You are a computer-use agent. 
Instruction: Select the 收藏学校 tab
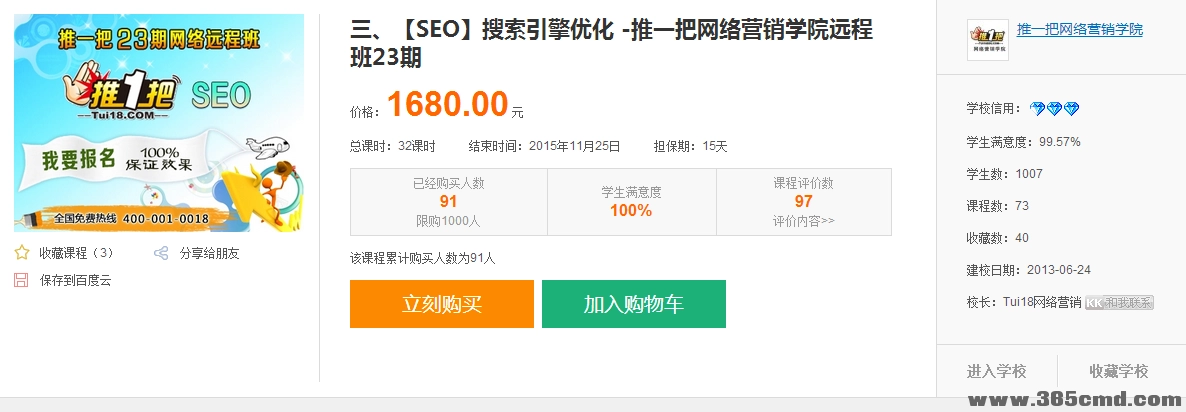[1119, 371]
